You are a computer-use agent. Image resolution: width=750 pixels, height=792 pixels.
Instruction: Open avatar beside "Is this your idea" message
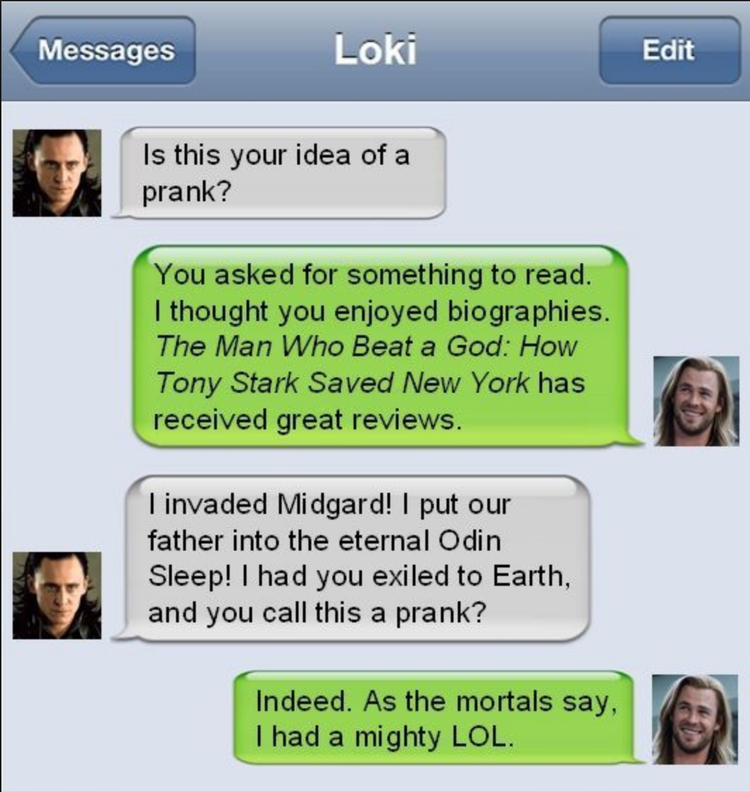tap(57, 173)
